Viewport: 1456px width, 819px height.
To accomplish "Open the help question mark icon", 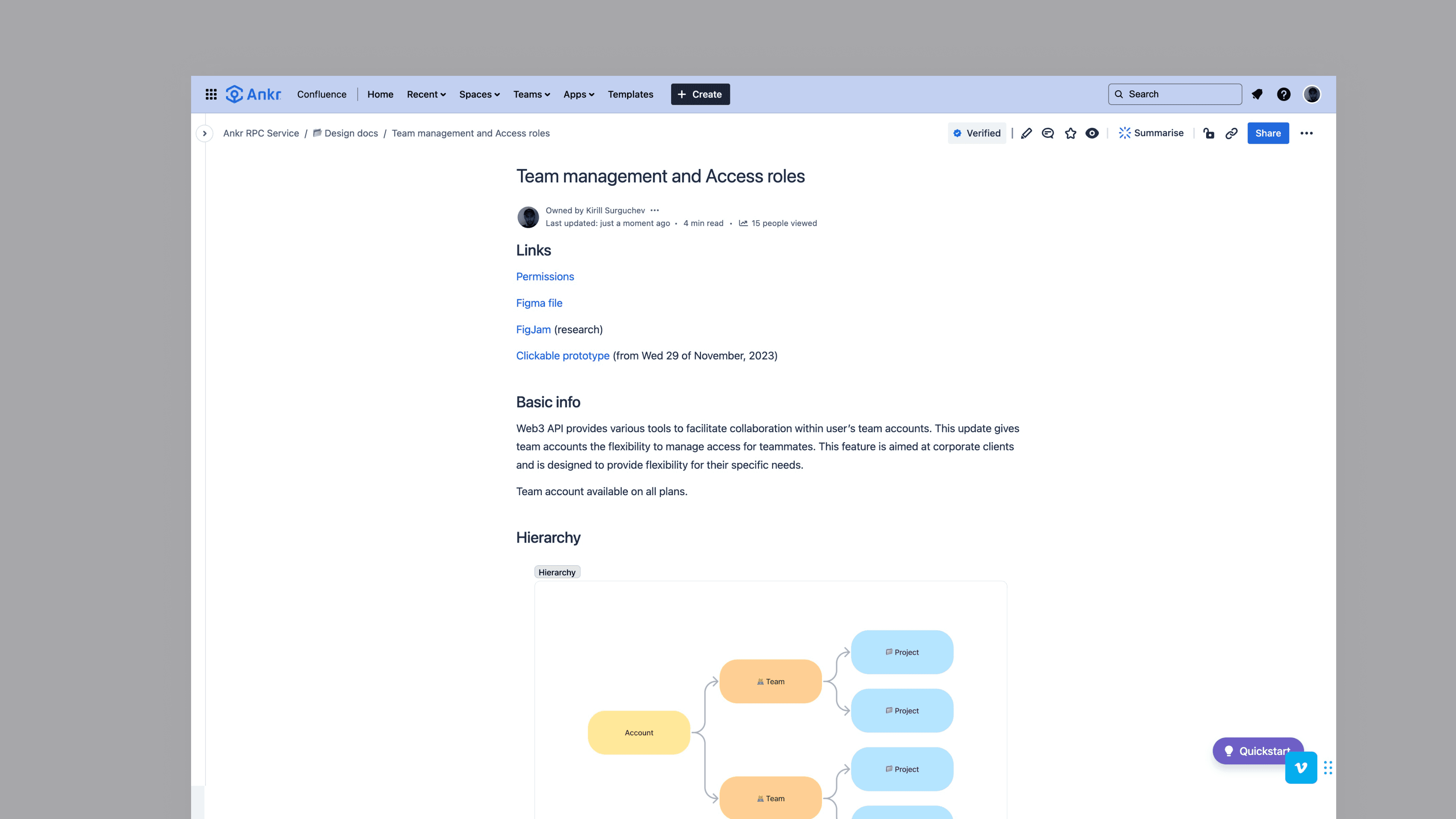I will pos(1283,94).
